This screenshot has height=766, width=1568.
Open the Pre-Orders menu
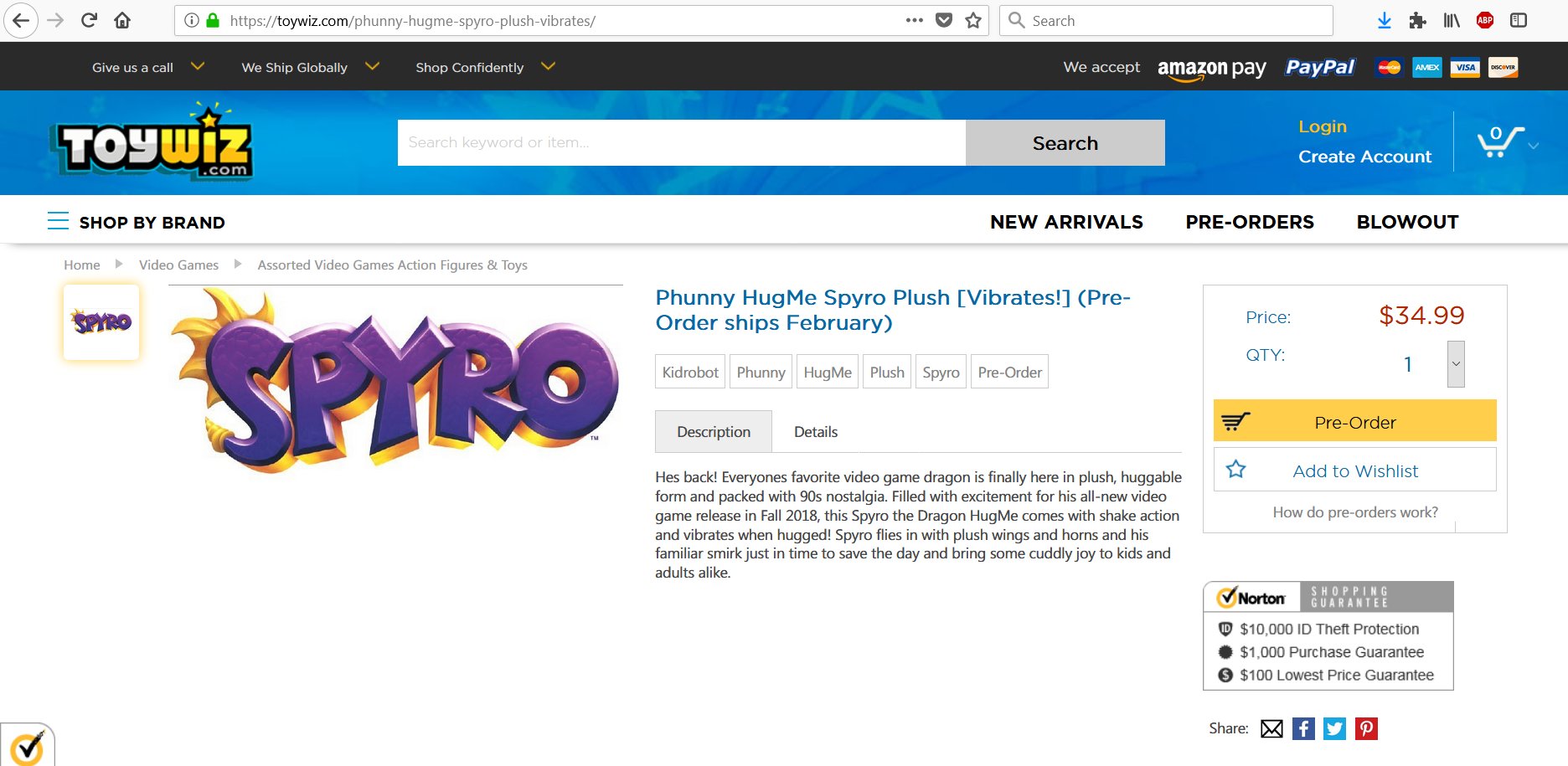(1250, 222)
